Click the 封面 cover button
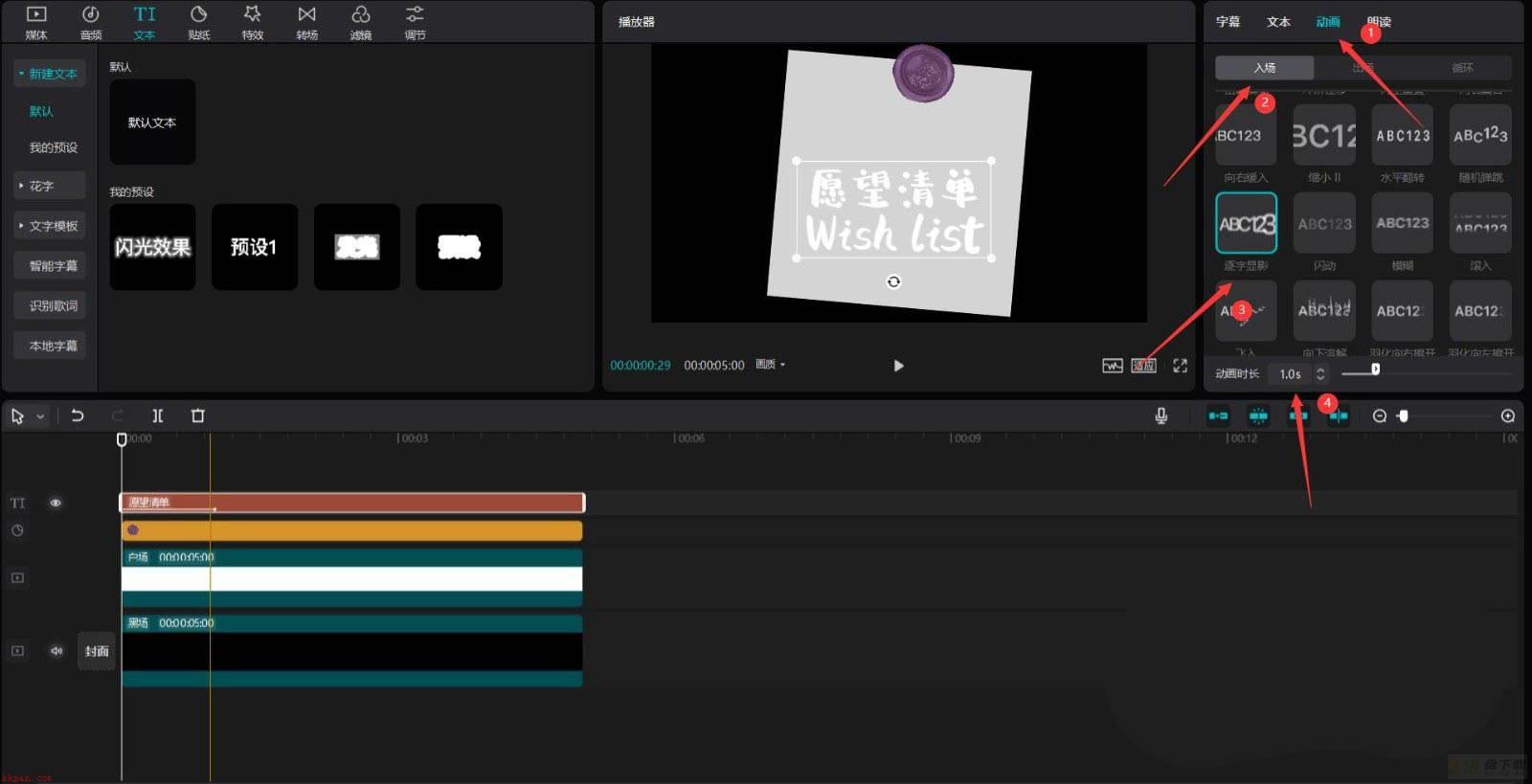The image size is (1532, 784). [x=97, y=651]
